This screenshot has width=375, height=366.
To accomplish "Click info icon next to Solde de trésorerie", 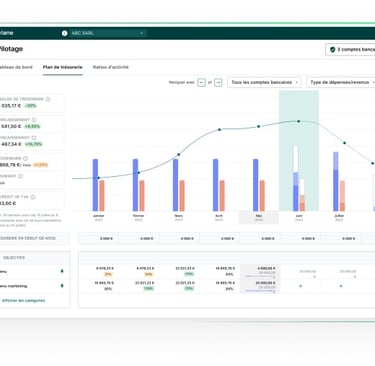I will pos(48,99).
